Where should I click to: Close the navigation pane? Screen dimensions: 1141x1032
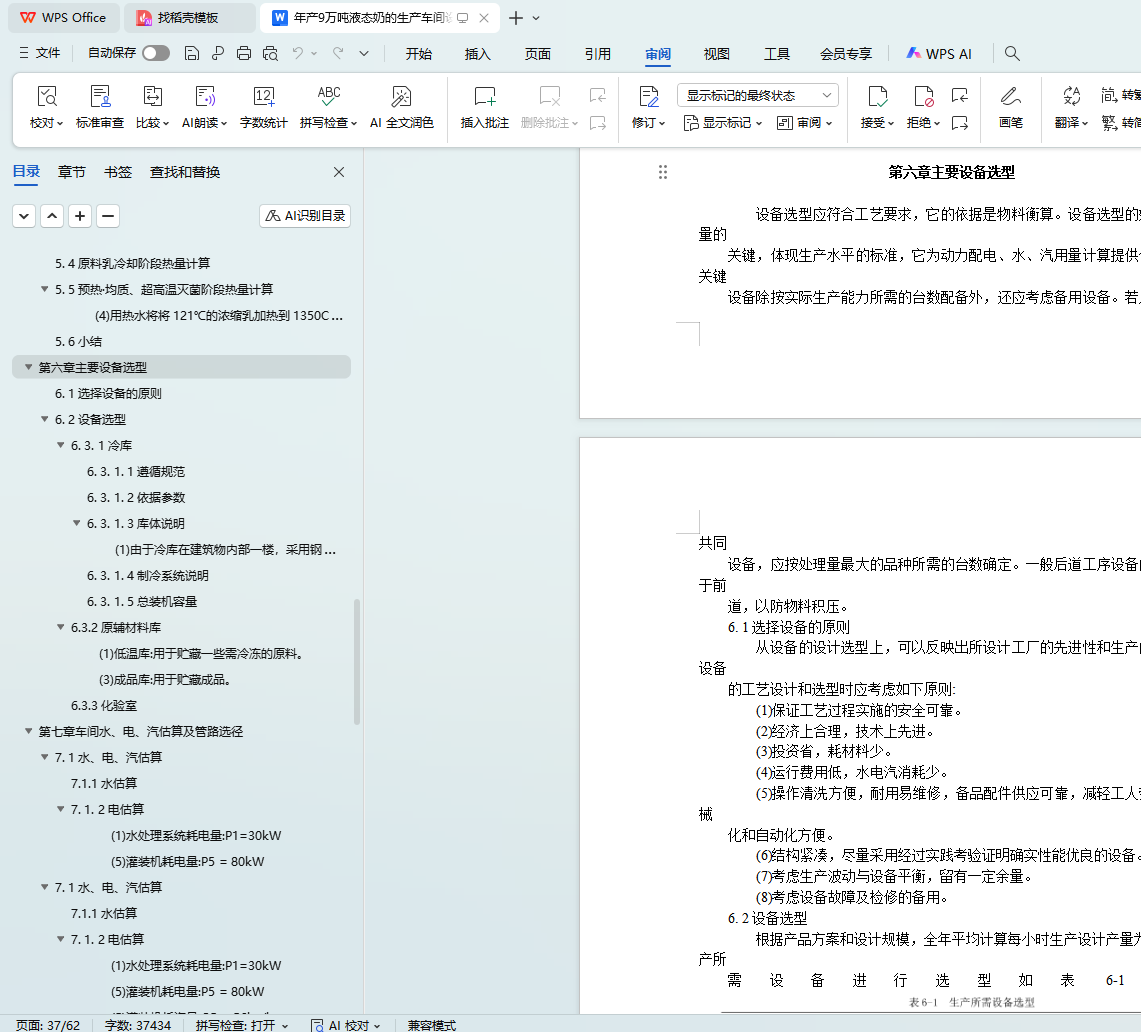pos(339,172)
